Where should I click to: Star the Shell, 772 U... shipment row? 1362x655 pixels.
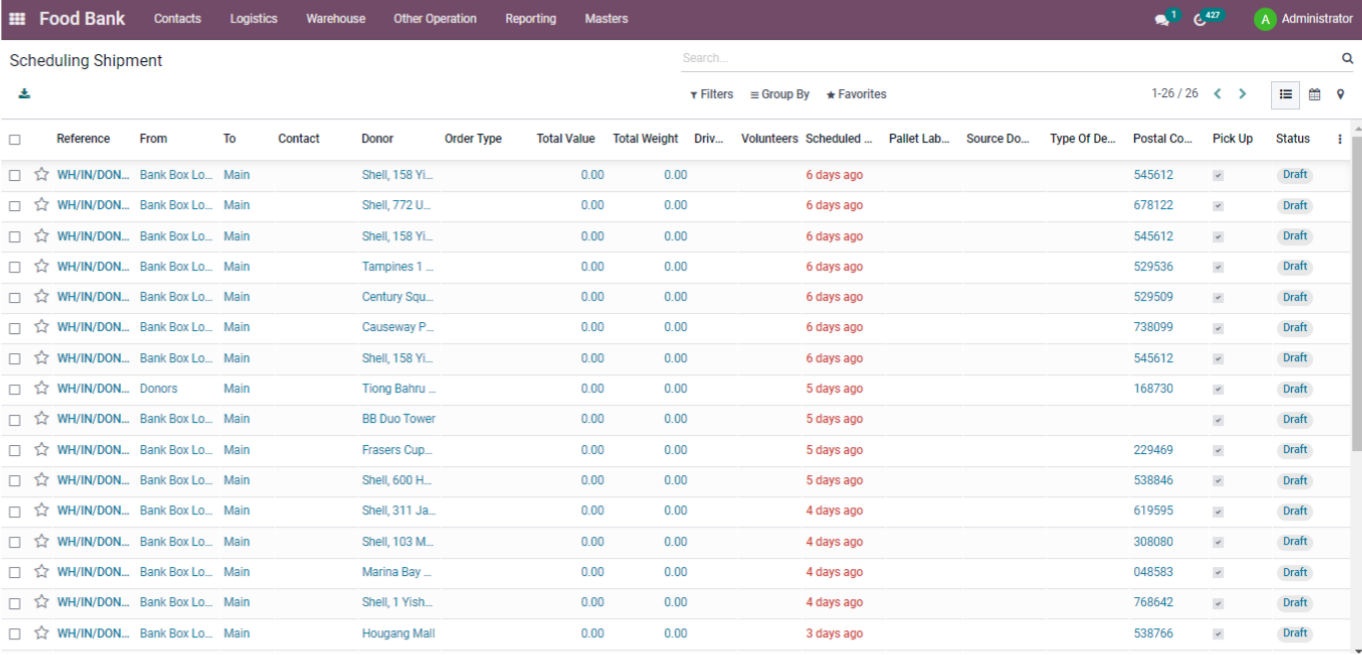(41, 204)
